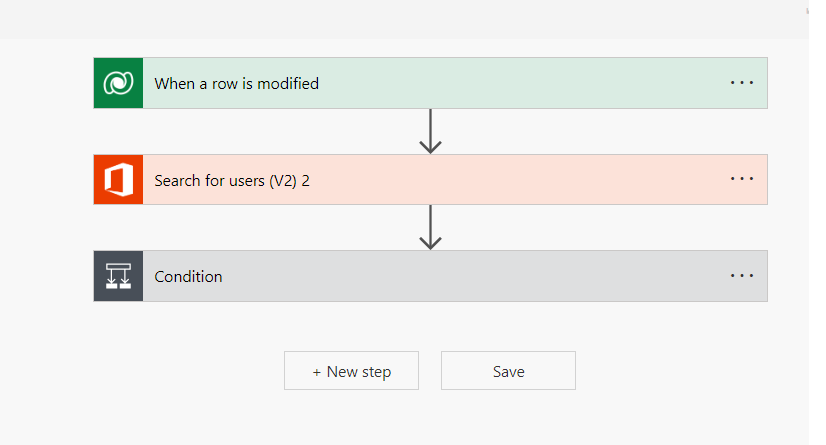Screen dimensions: 826x445
Task: Open ellipsis menu for When a row is modified
Action: (741, 83)
